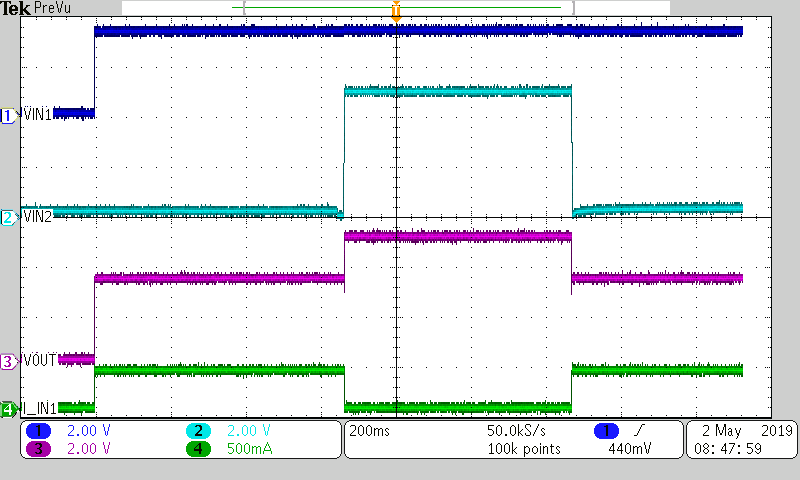800x480 pixels.
Task: Click the magenta channel 3 badge in readout
Action: pos(41,448)
